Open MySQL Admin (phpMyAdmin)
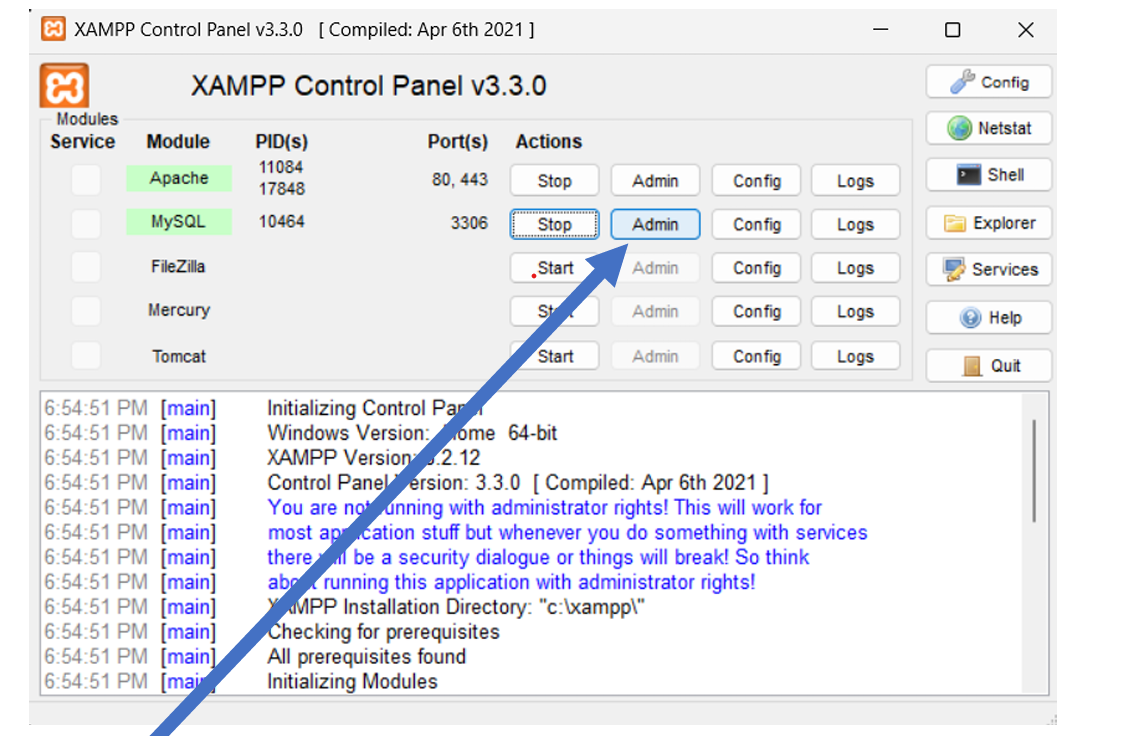This screenshot has height=736, width=1121. tap(655, 225)
